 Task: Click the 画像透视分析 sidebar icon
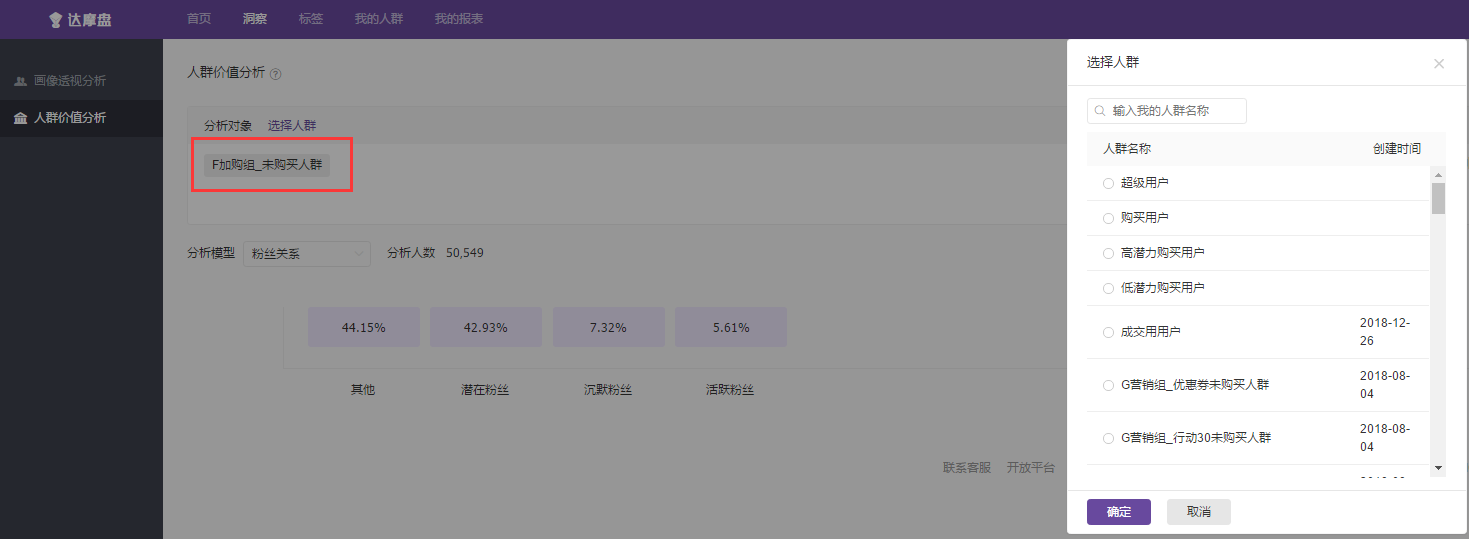[x=20, y=81]
